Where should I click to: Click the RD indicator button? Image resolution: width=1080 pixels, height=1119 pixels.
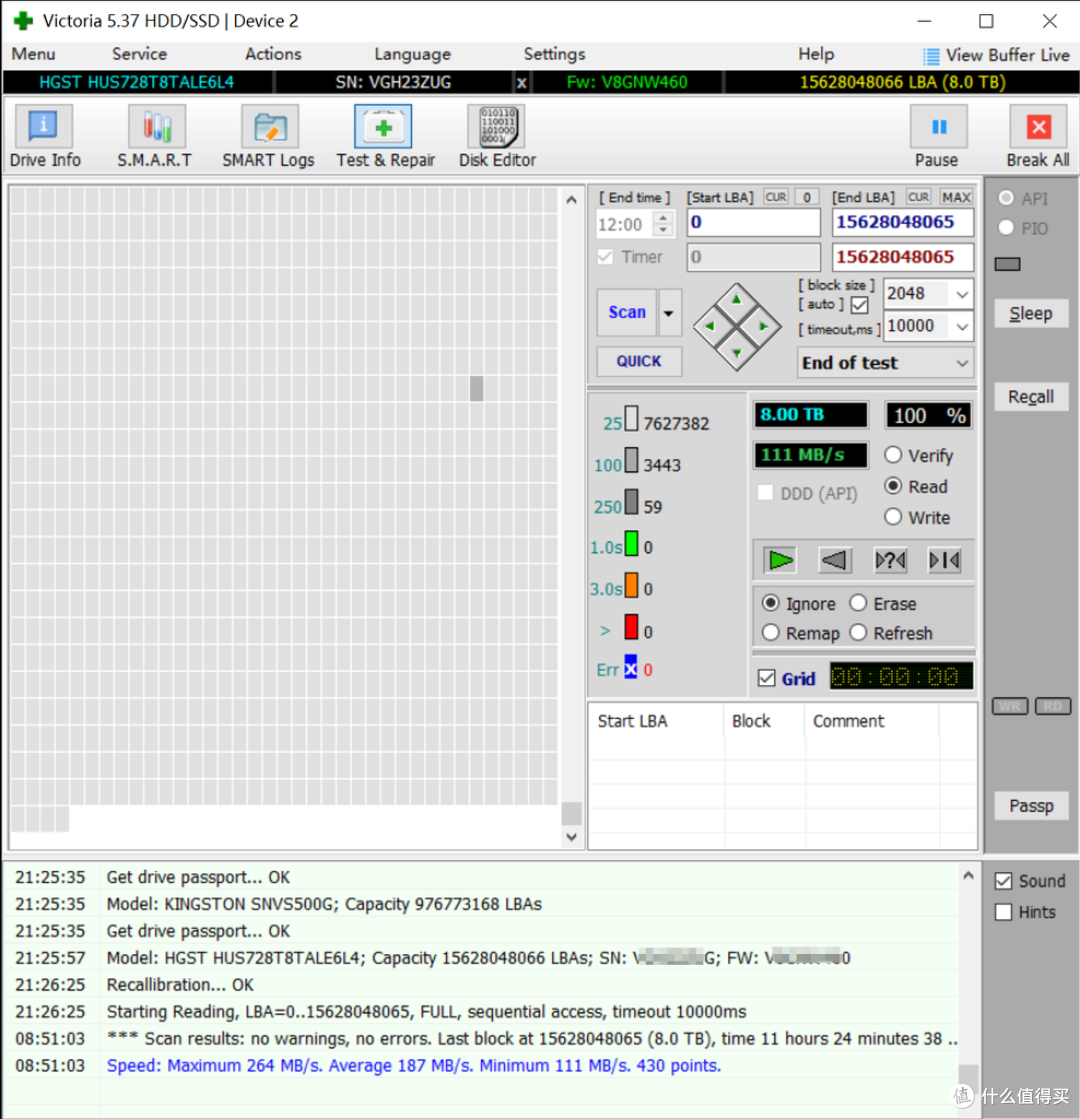[x=1053, y=706]
